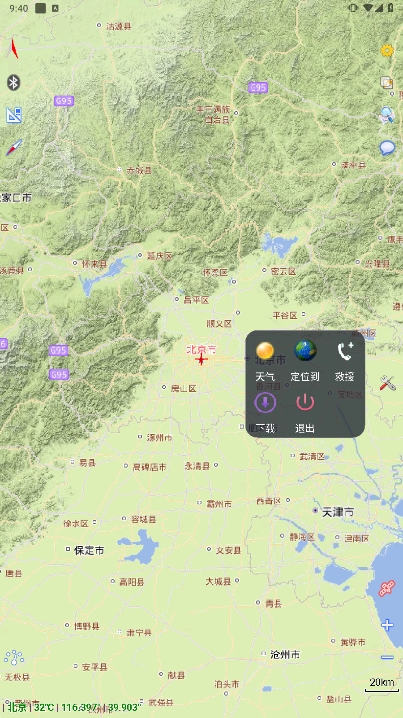Tap the 泊头市 label on map
Screen dimensions: 403x718
(227, 684)
